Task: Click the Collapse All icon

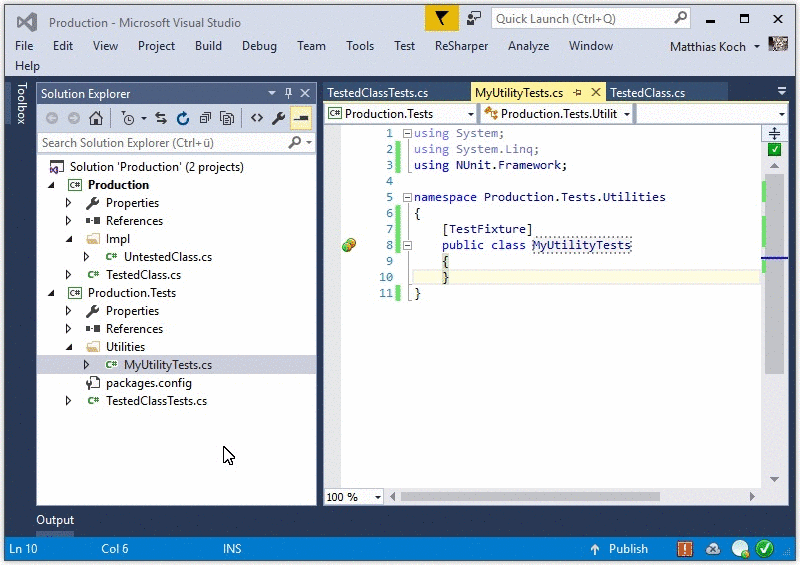Action: 205,118
